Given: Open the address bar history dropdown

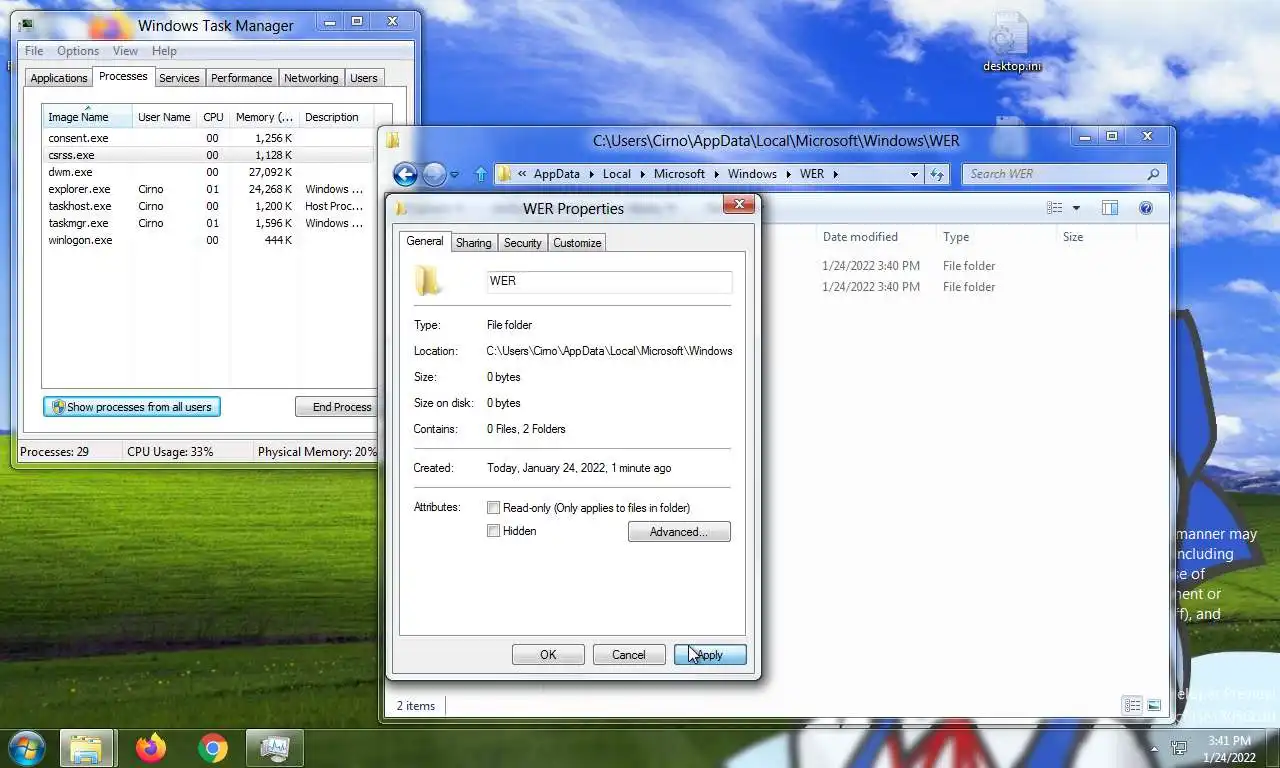Looking at the screenshot, I should point(914,174).
